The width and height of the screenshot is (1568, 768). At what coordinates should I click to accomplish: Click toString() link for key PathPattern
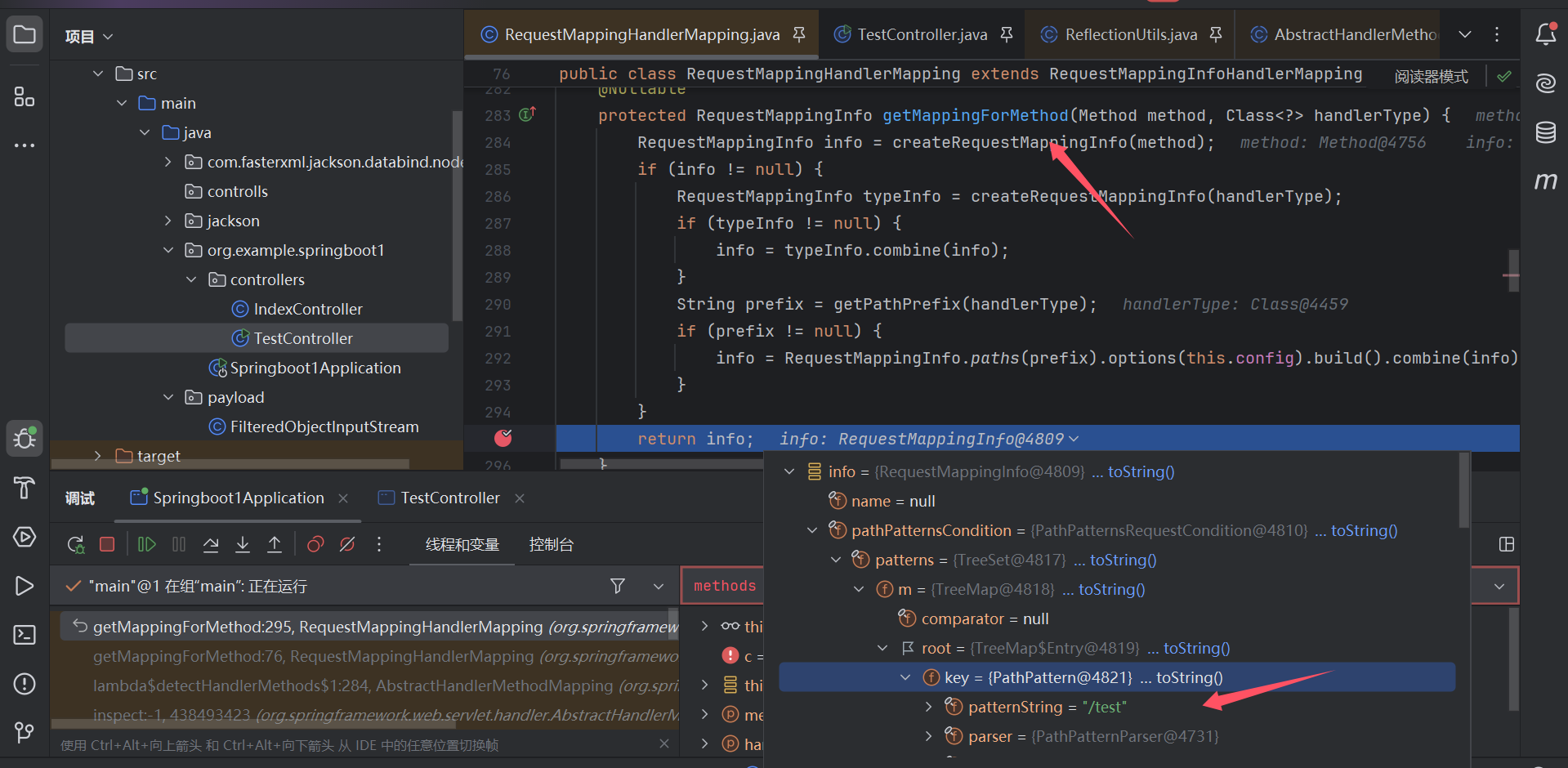(1190, 677)
